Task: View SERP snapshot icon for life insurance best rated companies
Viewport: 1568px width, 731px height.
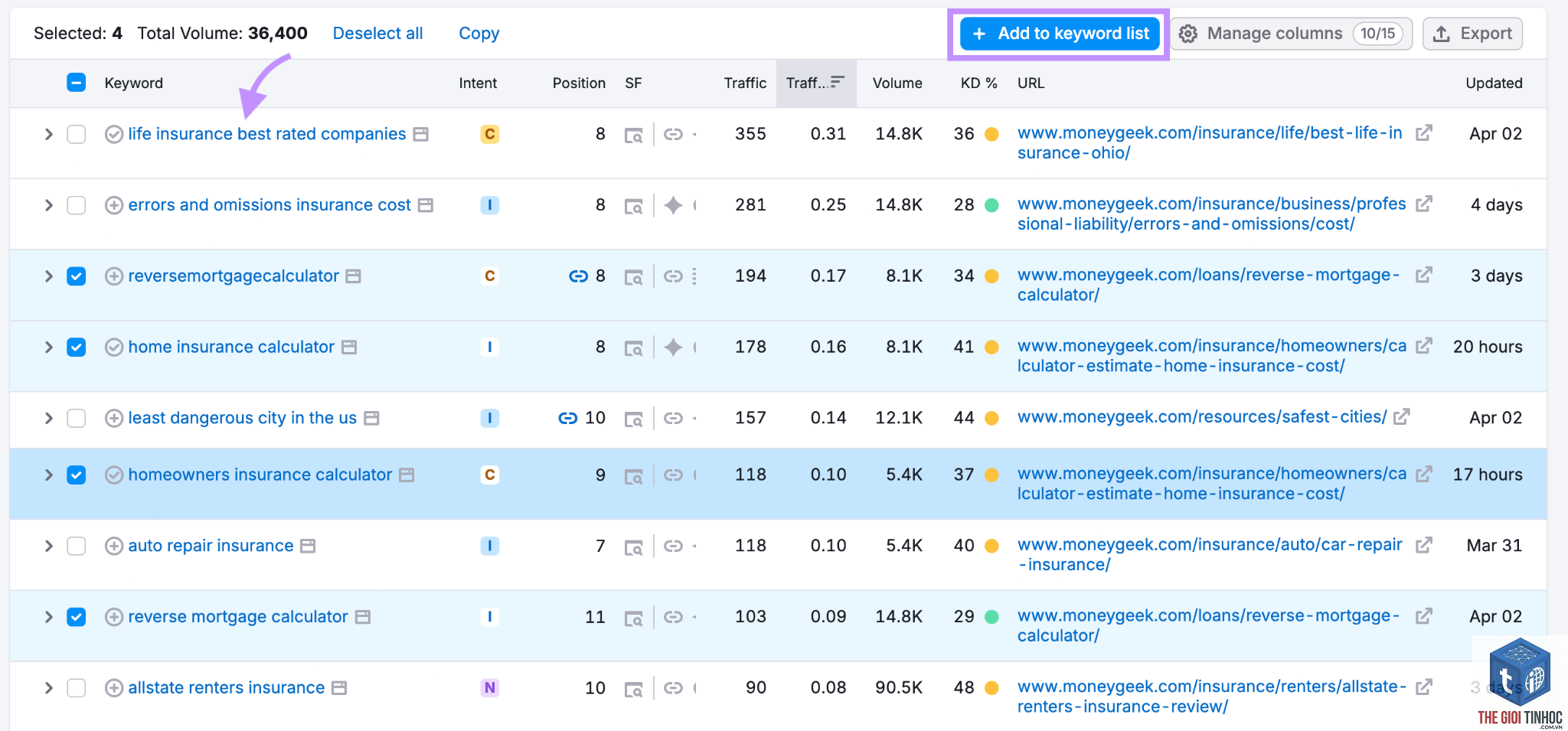Action: coord(633,135)
